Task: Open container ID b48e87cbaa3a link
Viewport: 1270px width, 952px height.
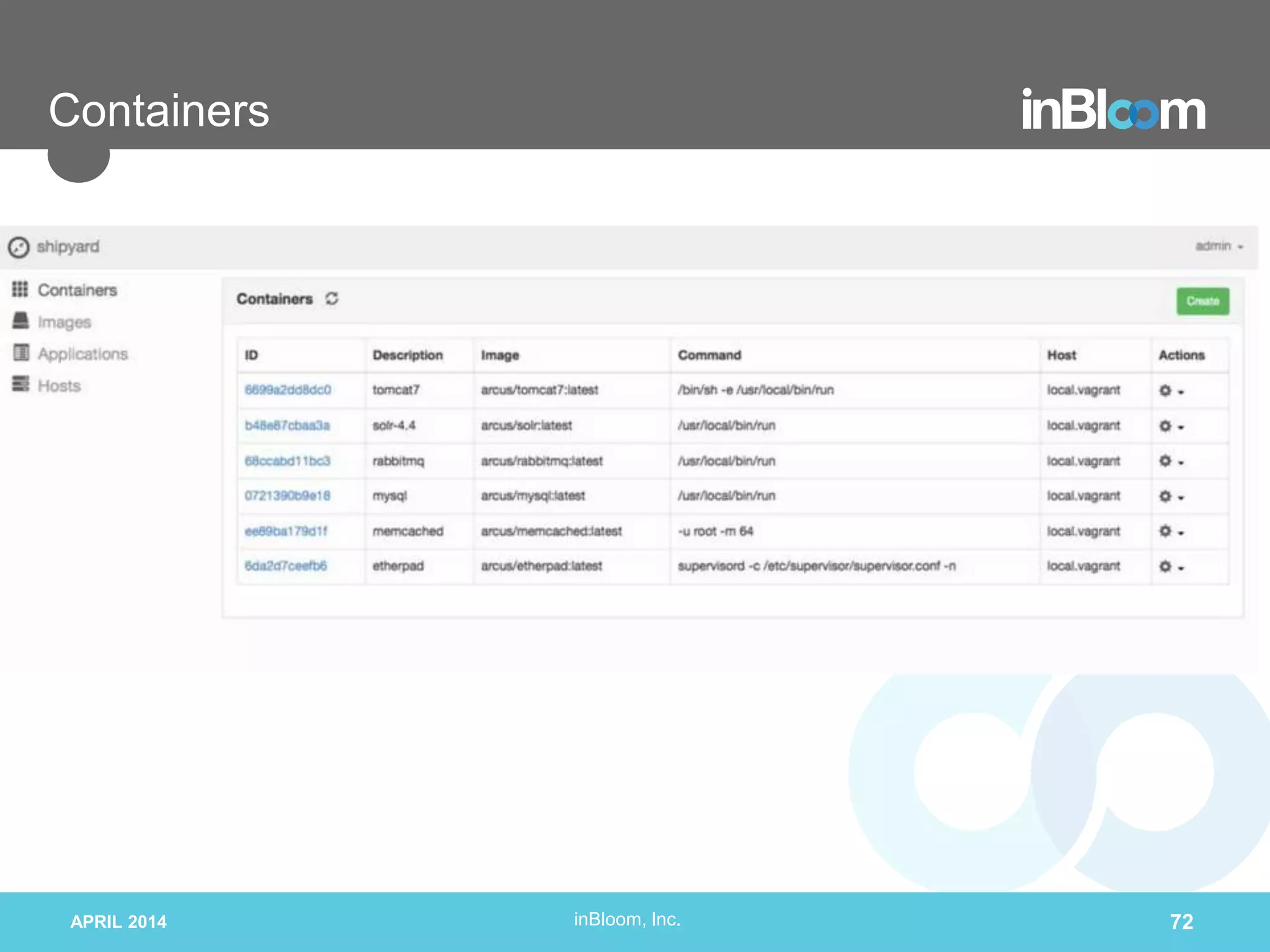Action: click(x=287, y=425)
